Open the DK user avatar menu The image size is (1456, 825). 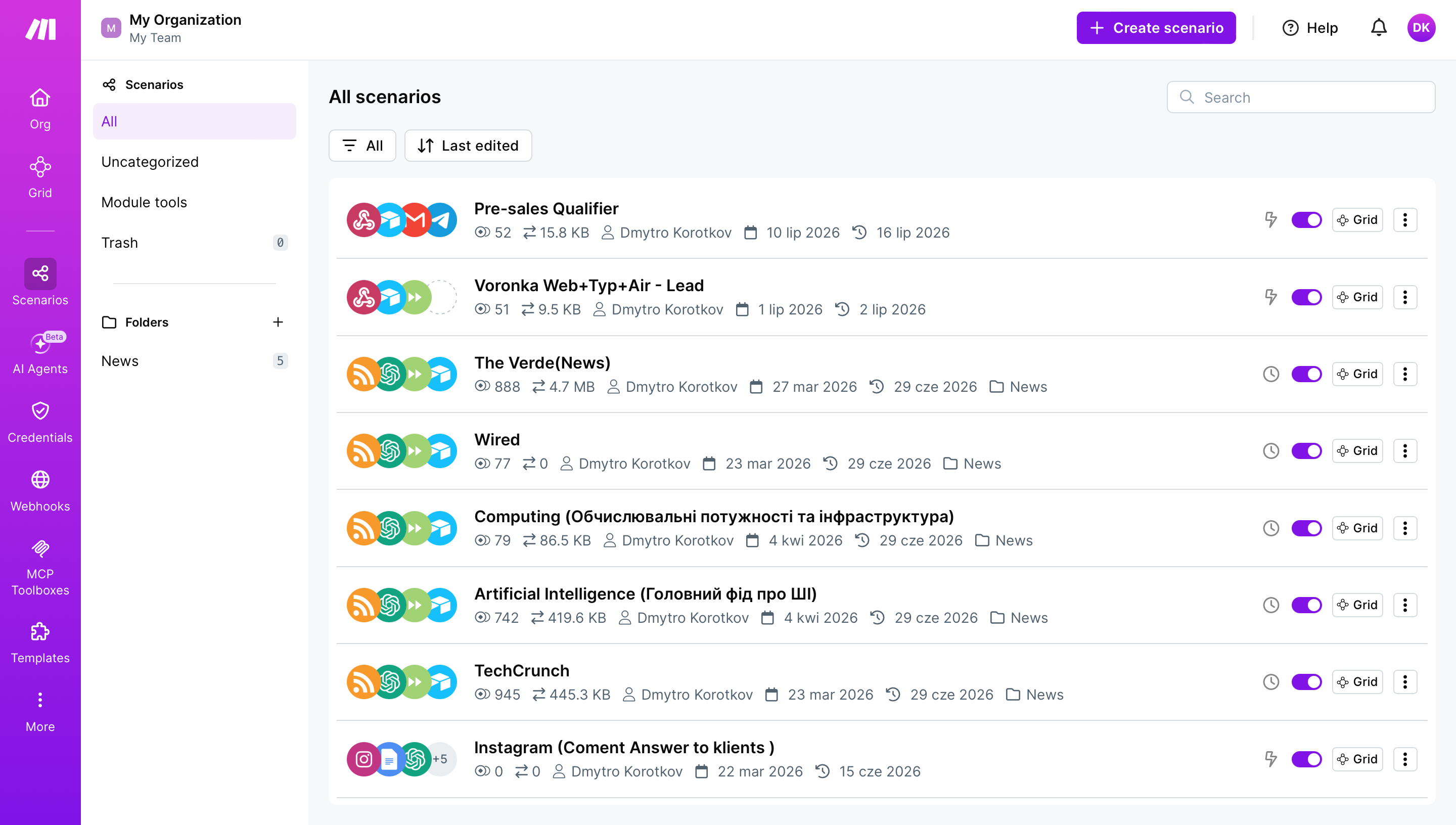click(x=1421, y=28)
